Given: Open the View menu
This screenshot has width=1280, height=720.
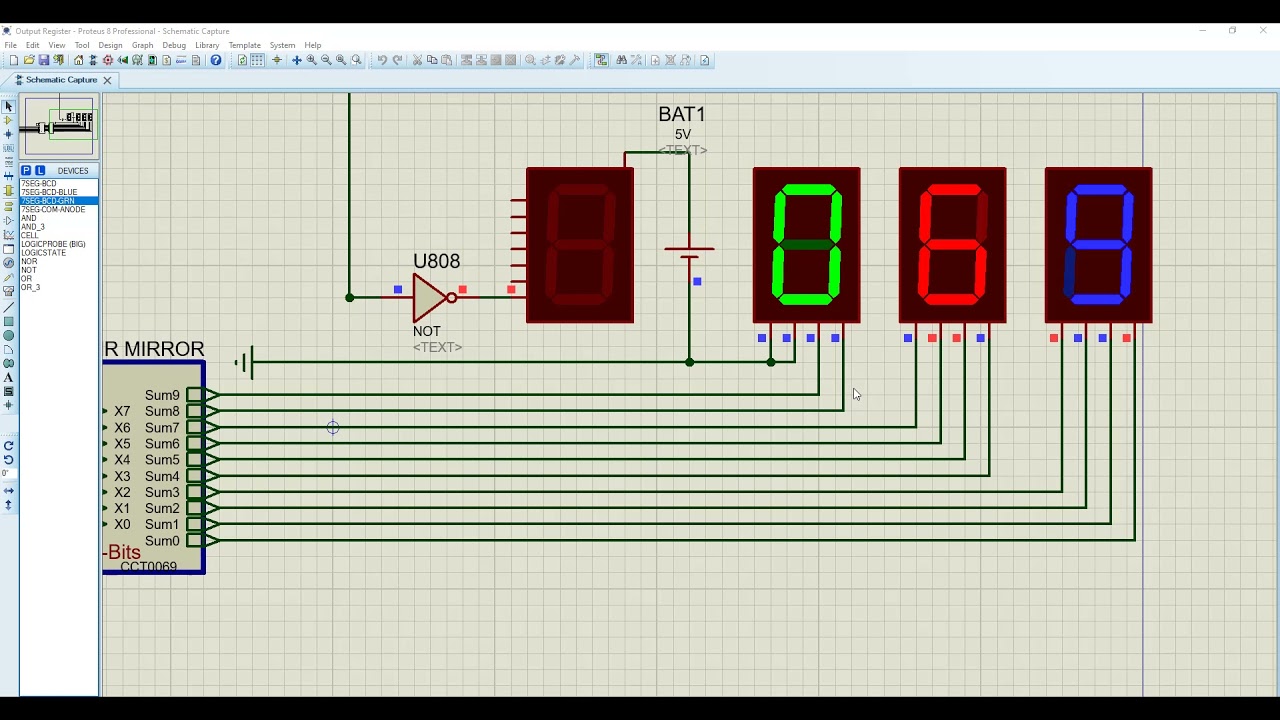Looking at the screenshot, I should tap(57, 45).
